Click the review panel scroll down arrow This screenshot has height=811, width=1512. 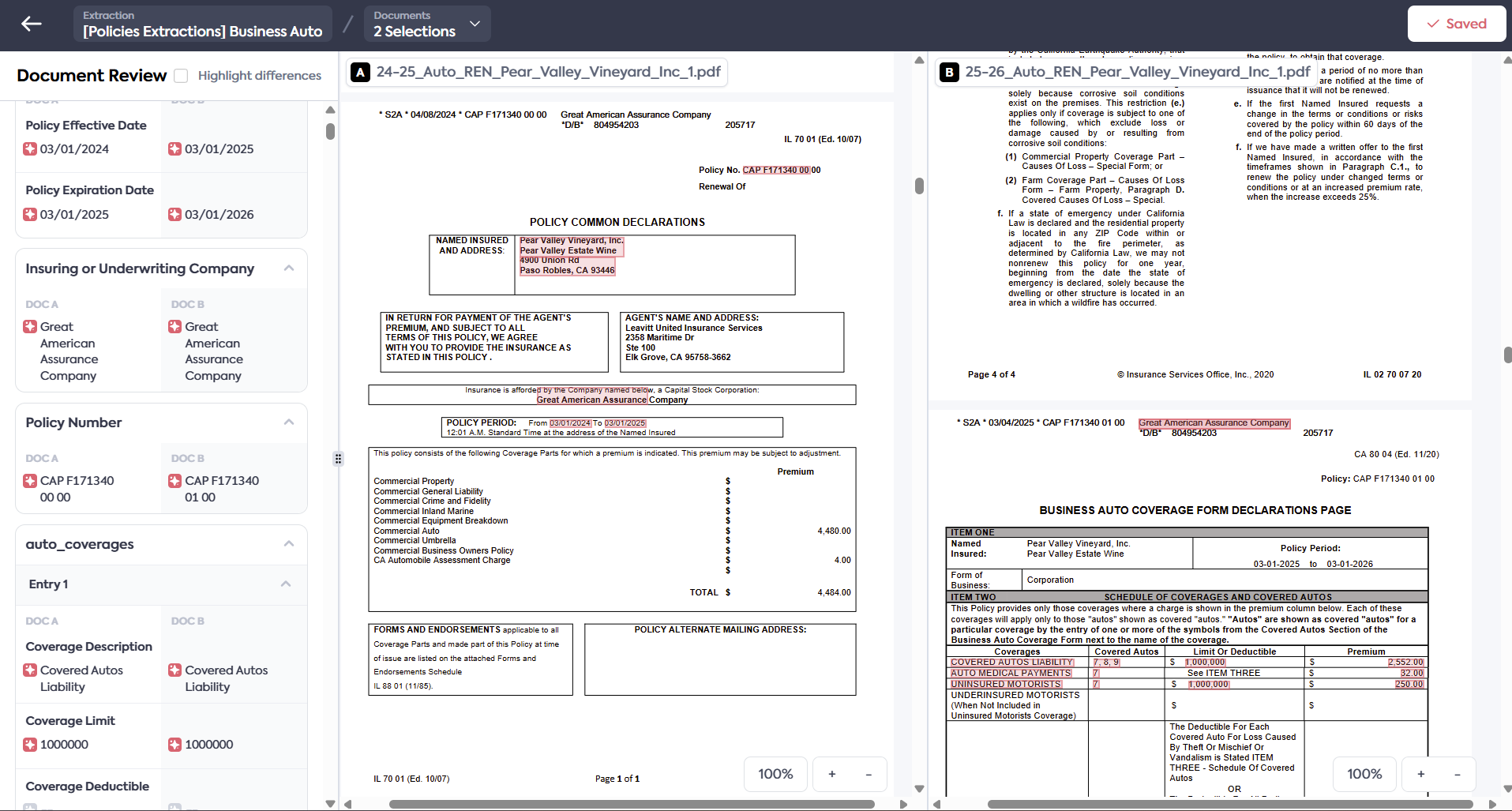[330, 804]
